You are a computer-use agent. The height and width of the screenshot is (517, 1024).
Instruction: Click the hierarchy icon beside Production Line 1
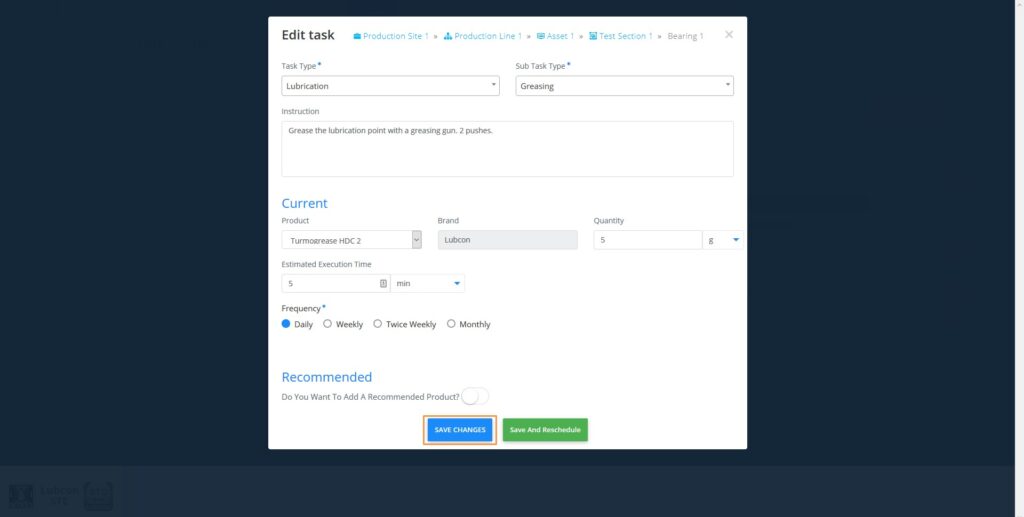448,36
